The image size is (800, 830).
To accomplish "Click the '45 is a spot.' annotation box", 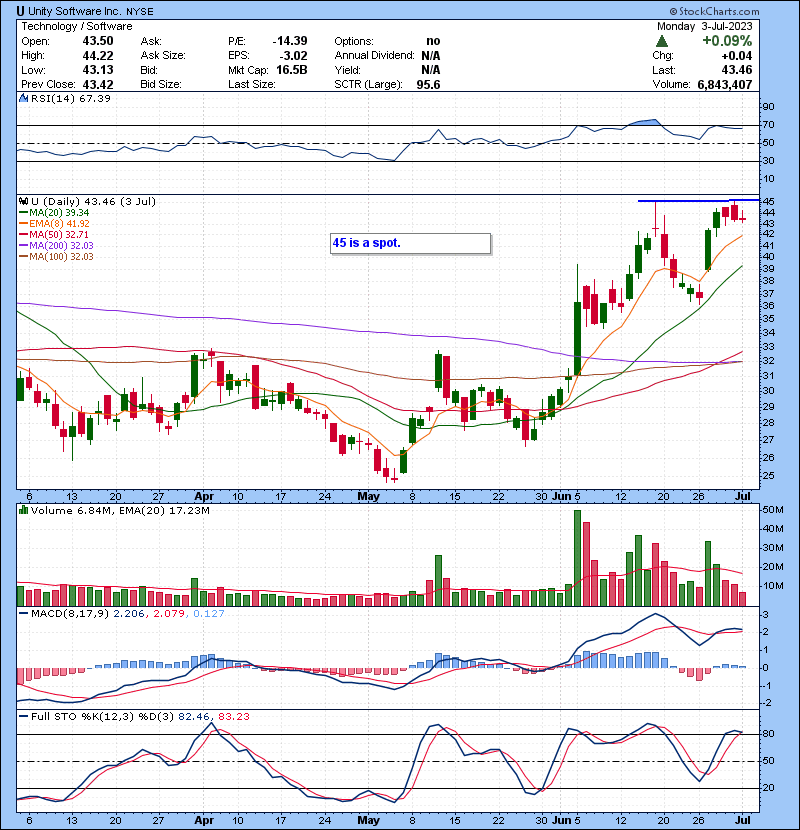I will [x=410, y=243].
